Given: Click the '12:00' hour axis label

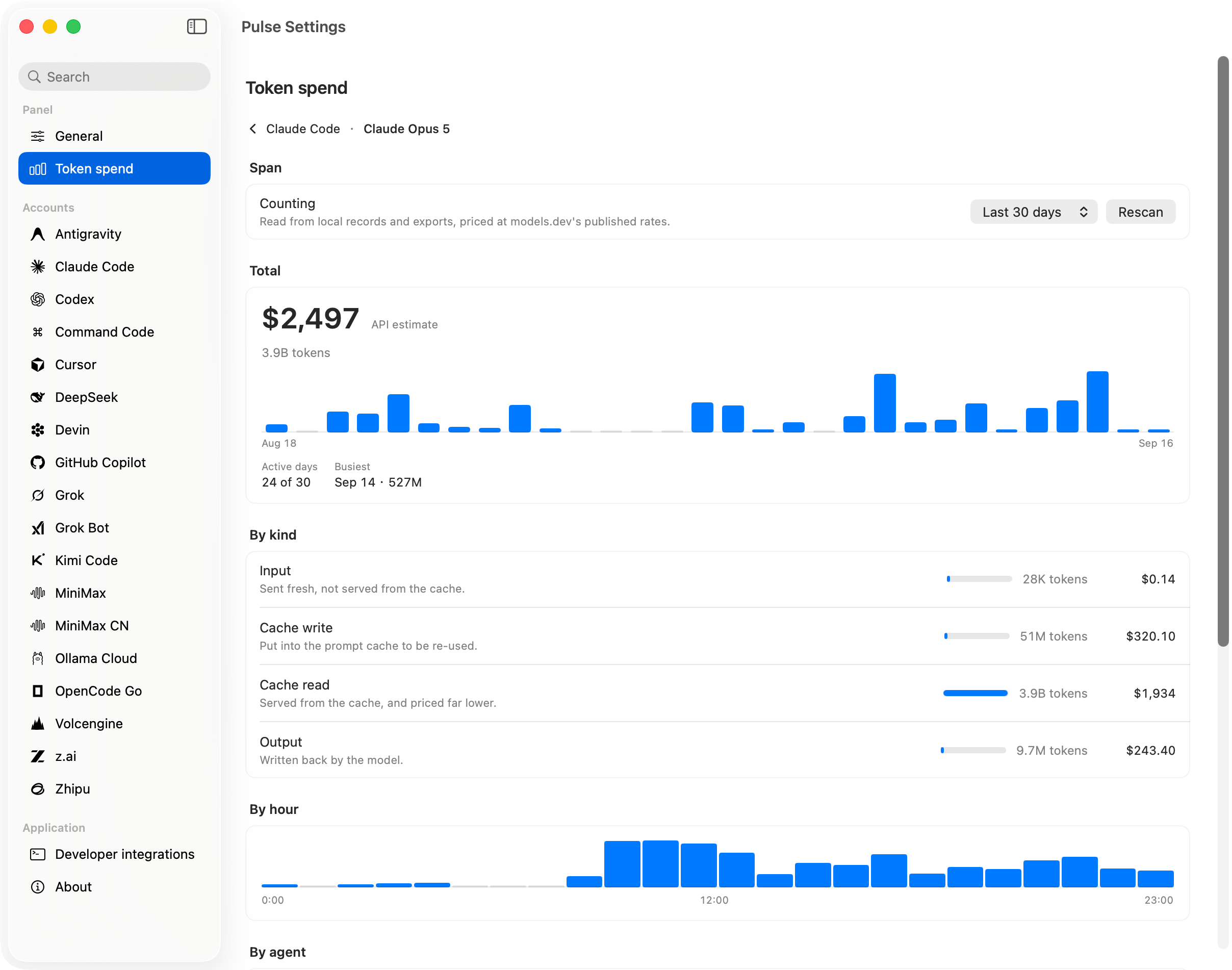Looking at the screenshot, I should [x=714, y=900].
